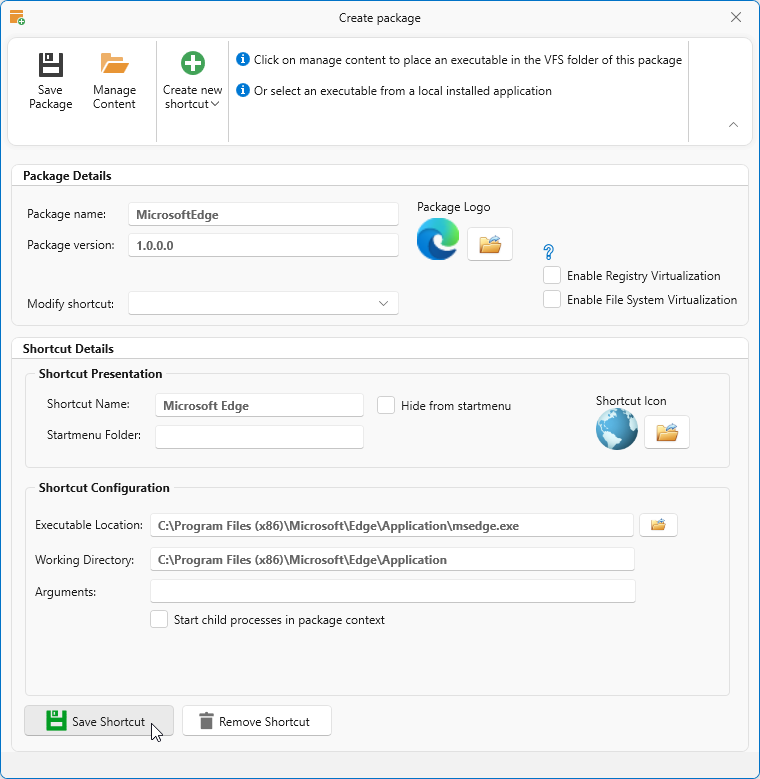Click the Arguments input field
Screen dimensions: 760x779
(x=392, y=592)
